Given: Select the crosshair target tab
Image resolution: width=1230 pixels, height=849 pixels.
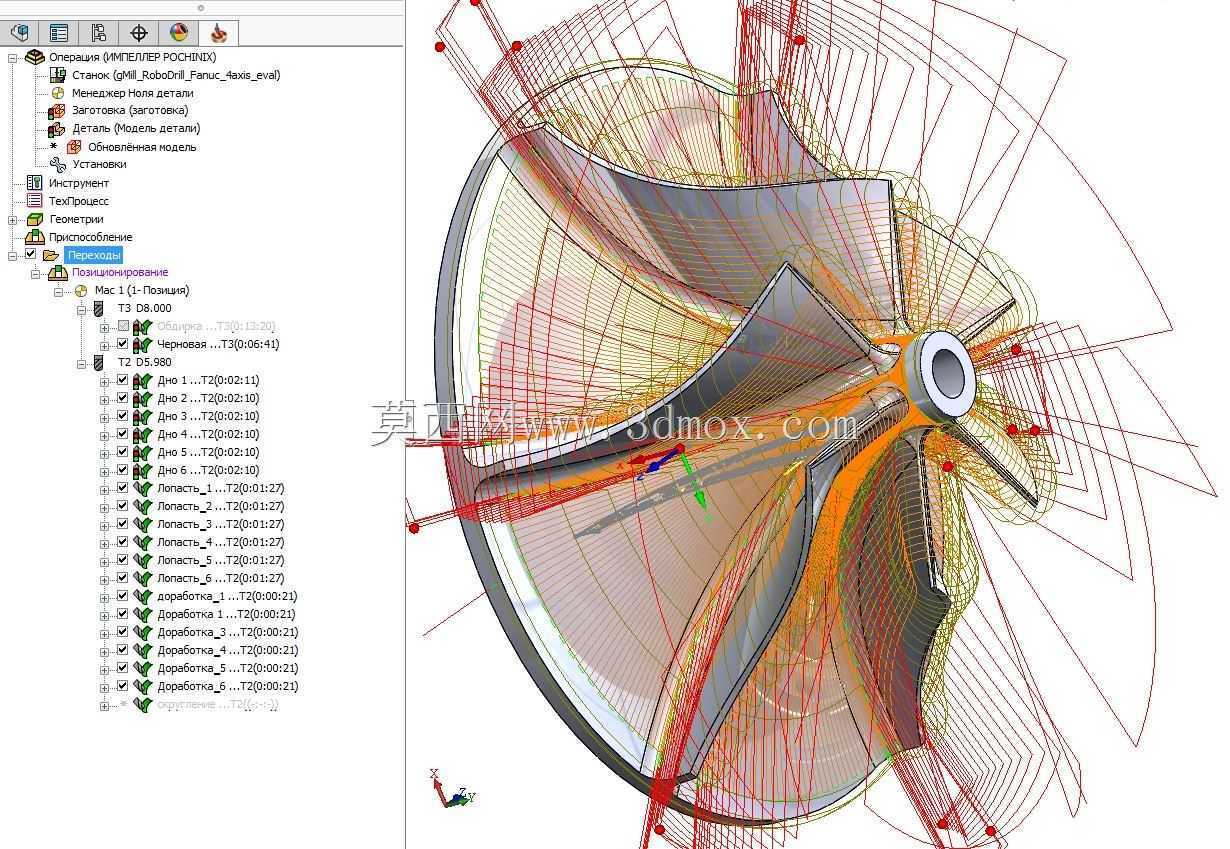Looking at the screenshot, I should 139,33.
